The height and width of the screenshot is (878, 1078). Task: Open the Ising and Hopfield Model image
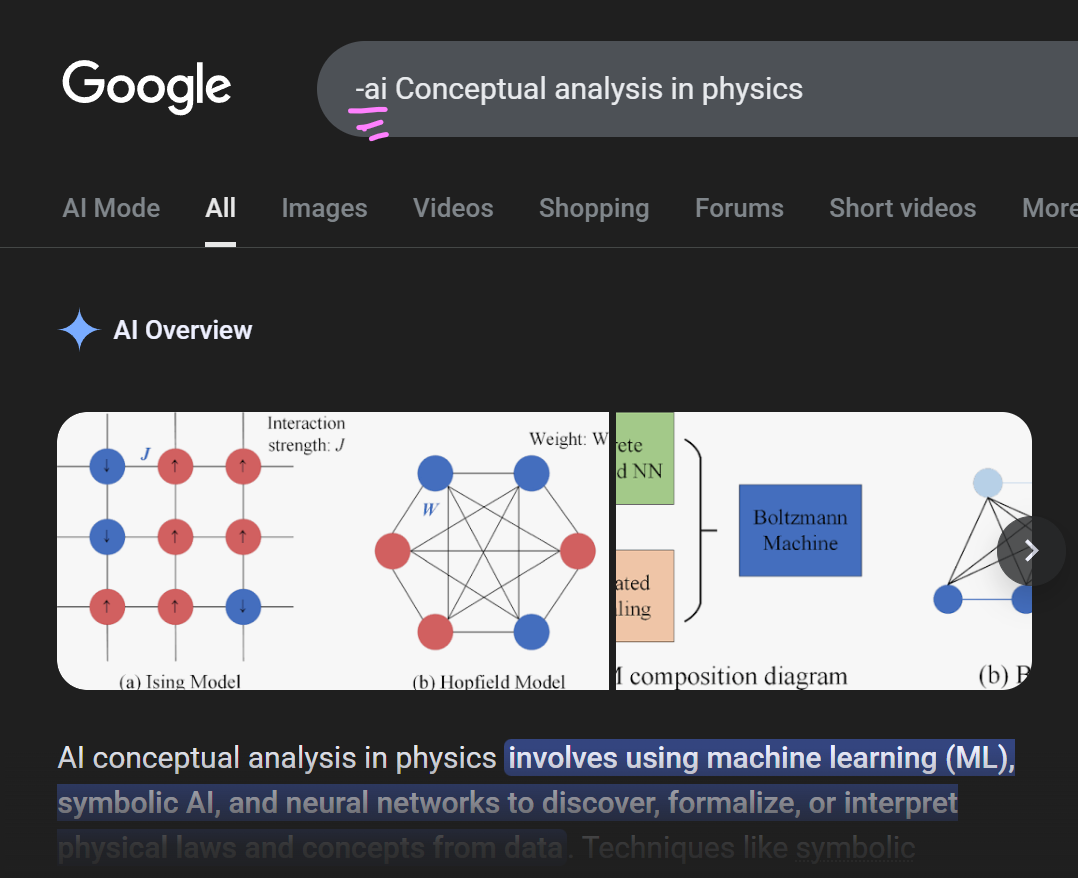click(332, 550)
